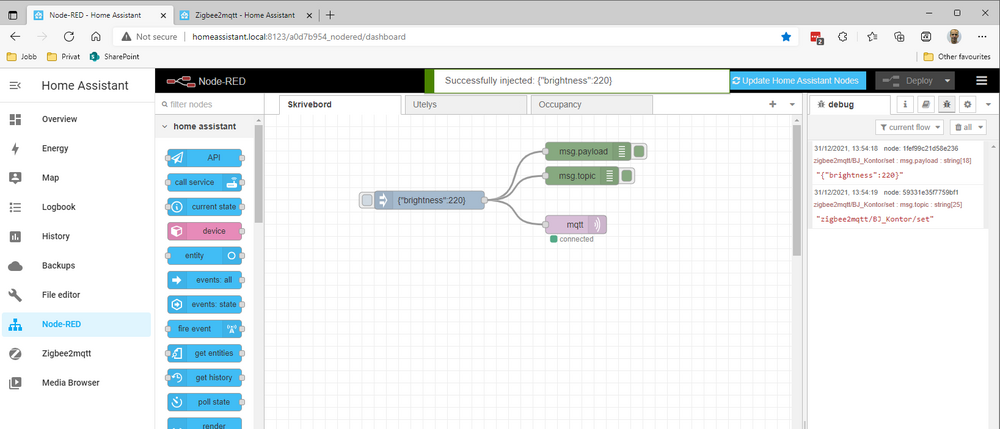Image resolution: width=1000 pixels, height=429 pixels.
Task: Collapse the home assistant palette category
Action: [166, 127]
